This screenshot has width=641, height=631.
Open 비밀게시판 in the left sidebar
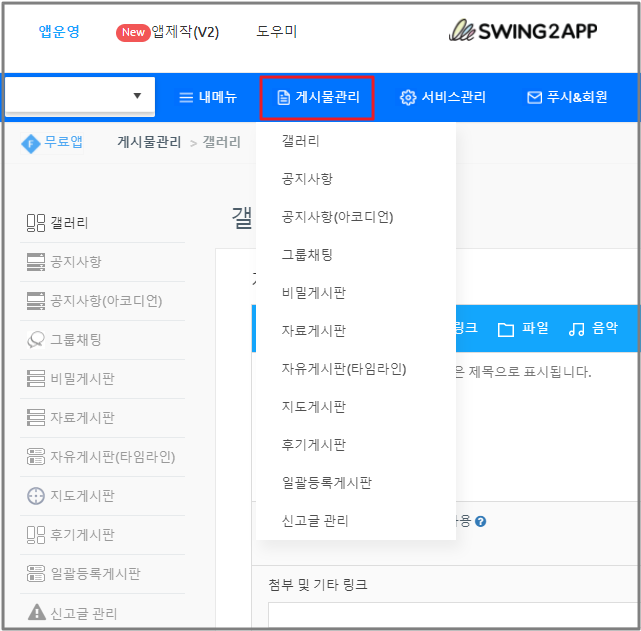82,379
